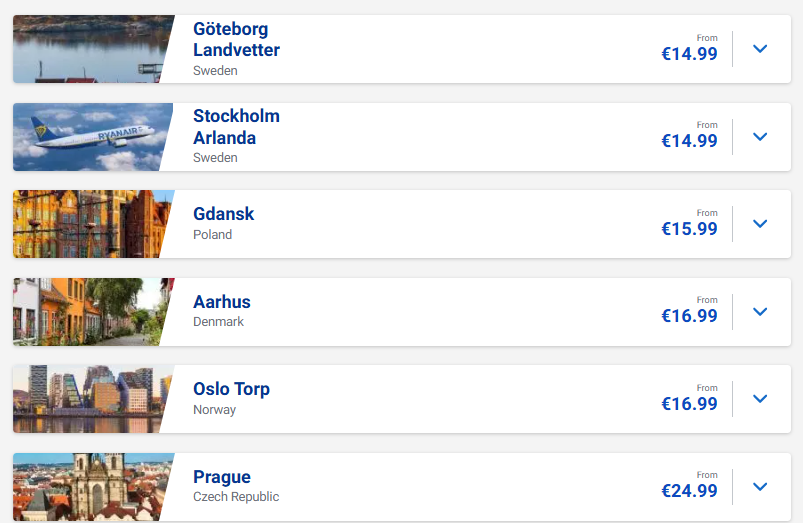Select the Aarhus destination name

point(222,302)
